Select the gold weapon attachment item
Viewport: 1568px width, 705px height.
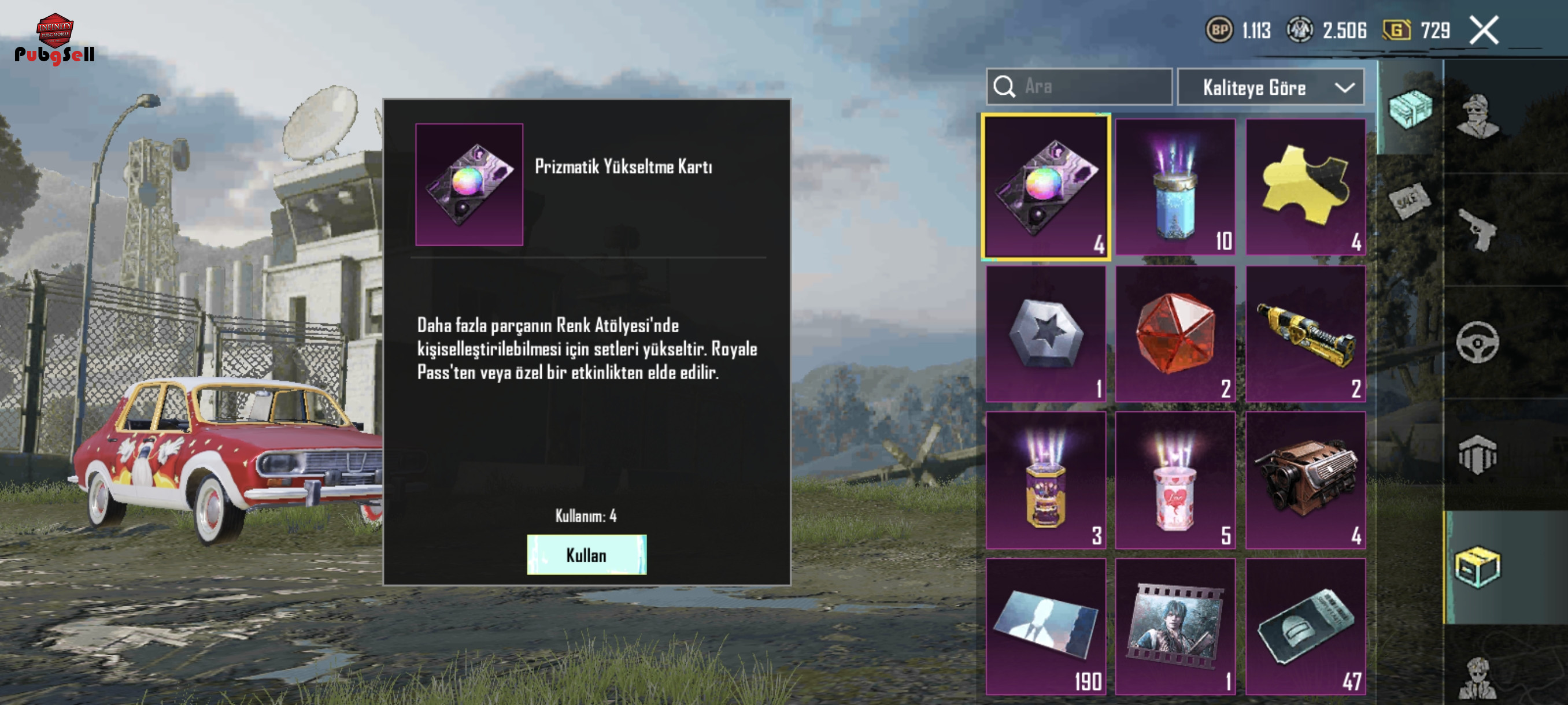coord(1305,333)
